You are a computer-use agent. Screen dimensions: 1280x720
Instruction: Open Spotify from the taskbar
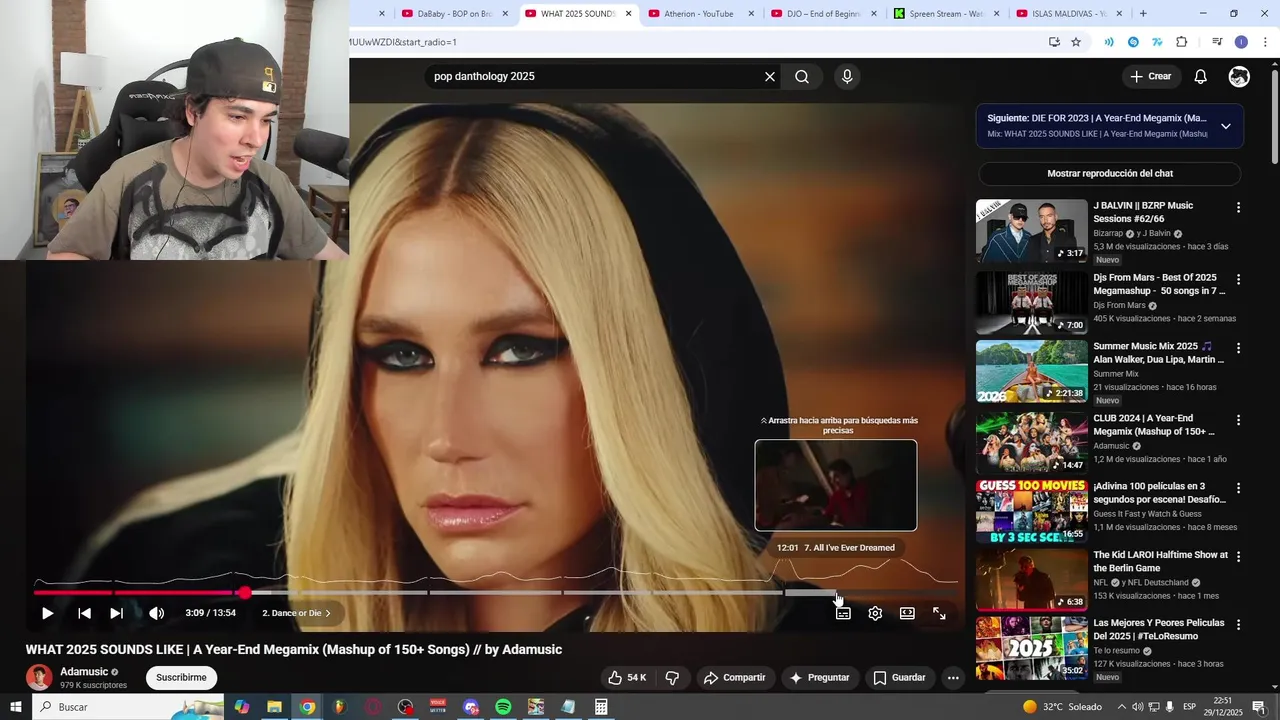(x=503, y=707)
